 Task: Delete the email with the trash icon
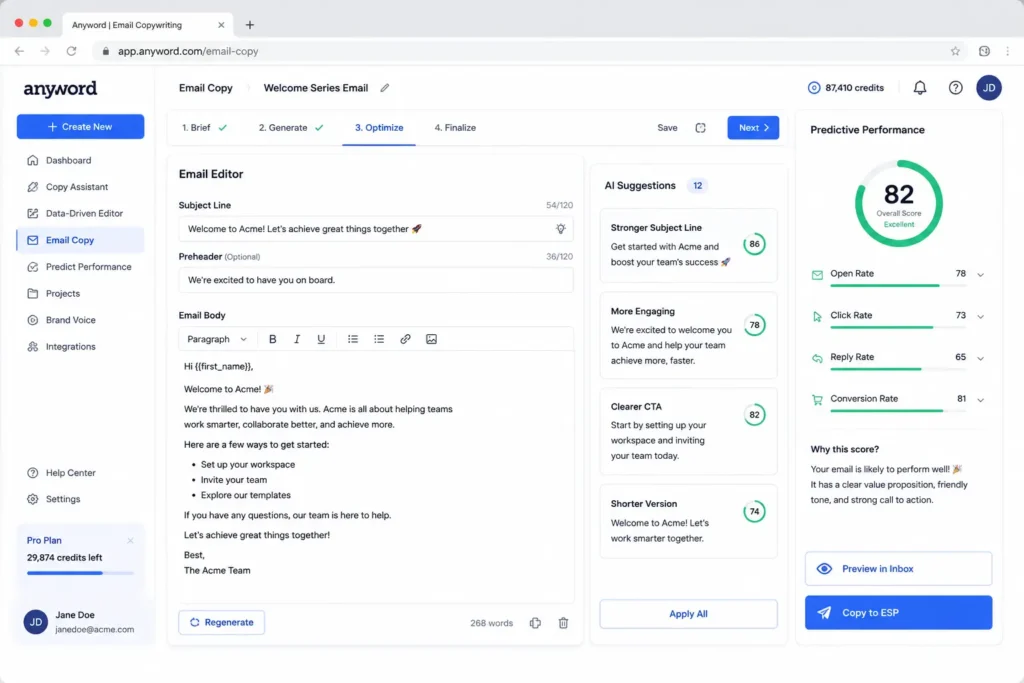pyautogui.click(x=563, y=623)
